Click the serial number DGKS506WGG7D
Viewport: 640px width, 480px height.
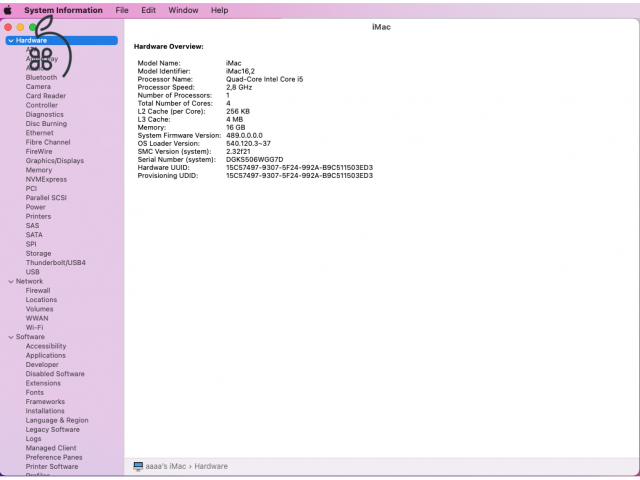click(x=255, y=160)
